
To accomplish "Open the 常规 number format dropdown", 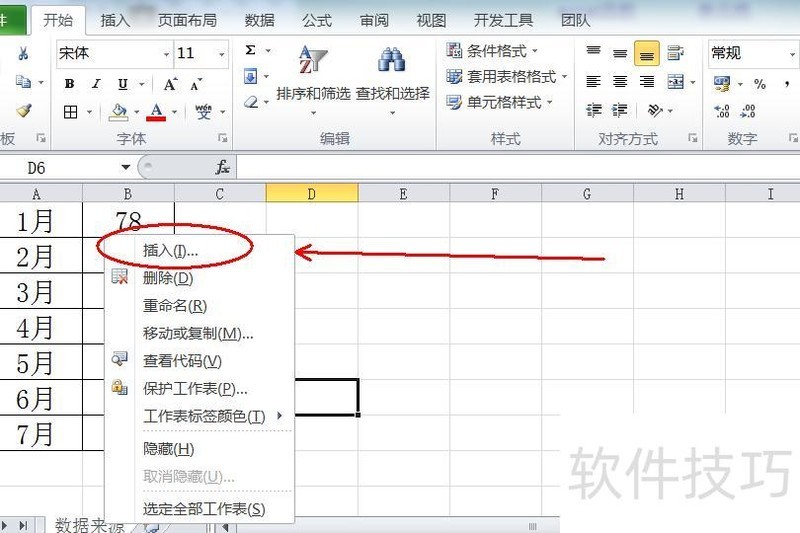I will click(x=792, y=54).
